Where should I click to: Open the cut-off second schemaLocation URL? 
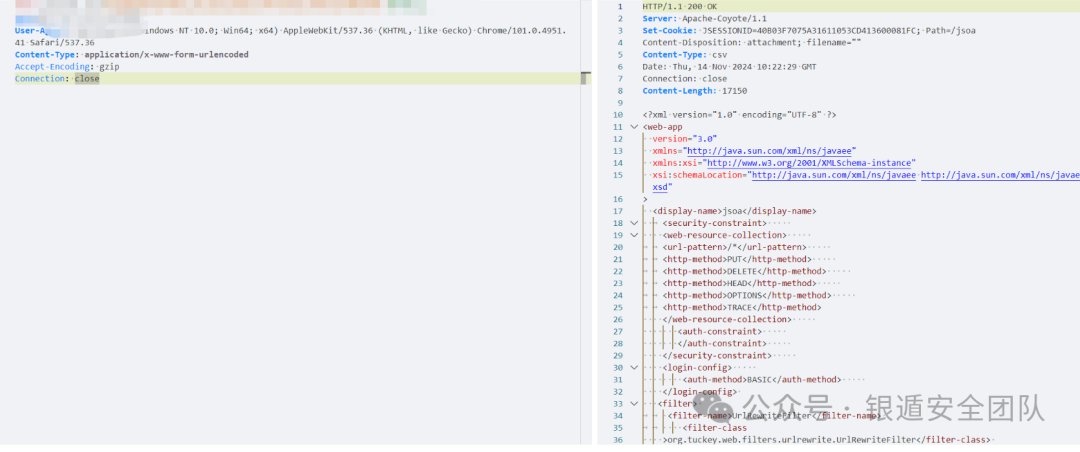coord(1000,175)
